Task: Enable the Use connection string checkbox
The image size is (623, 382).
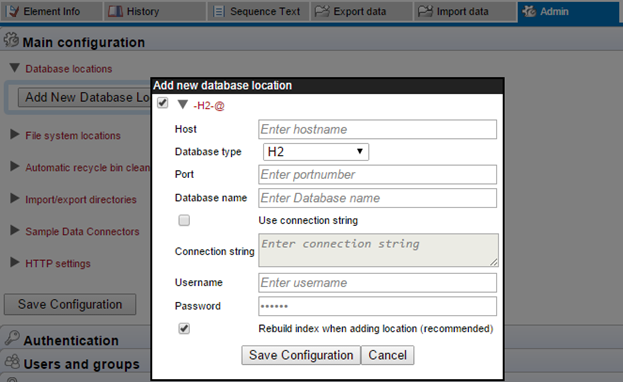Action: [184, 220]
